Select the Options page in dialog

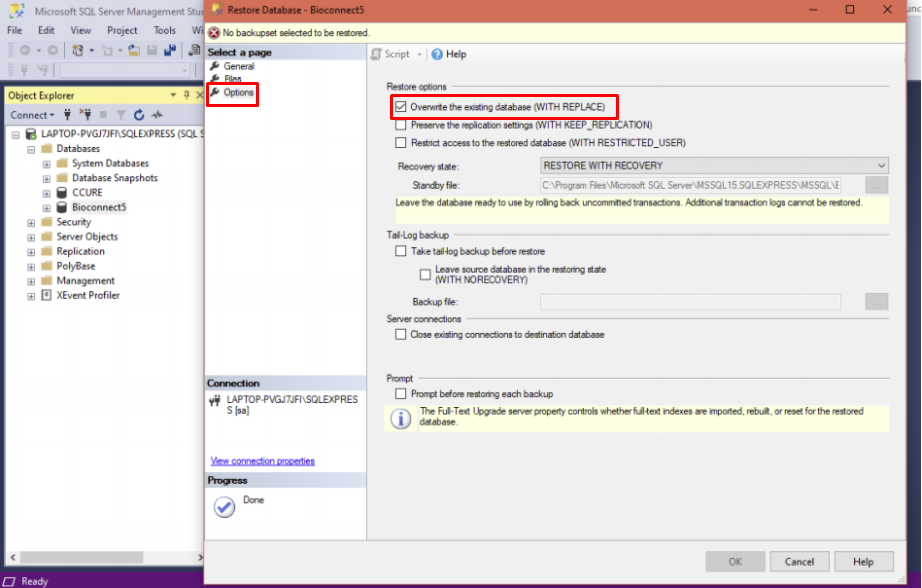coord(238,92)
